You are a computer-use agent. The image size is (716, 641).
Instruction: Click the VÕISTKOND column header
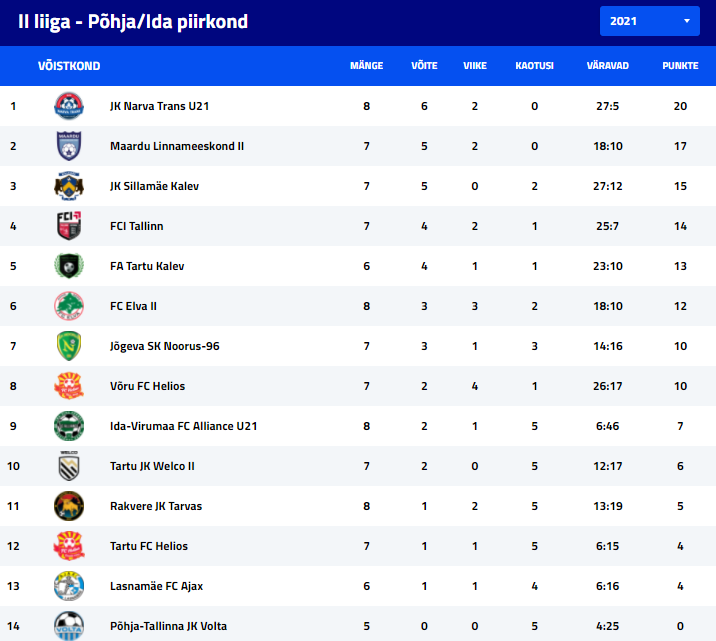pyautogui.click(x=69, y=66)
